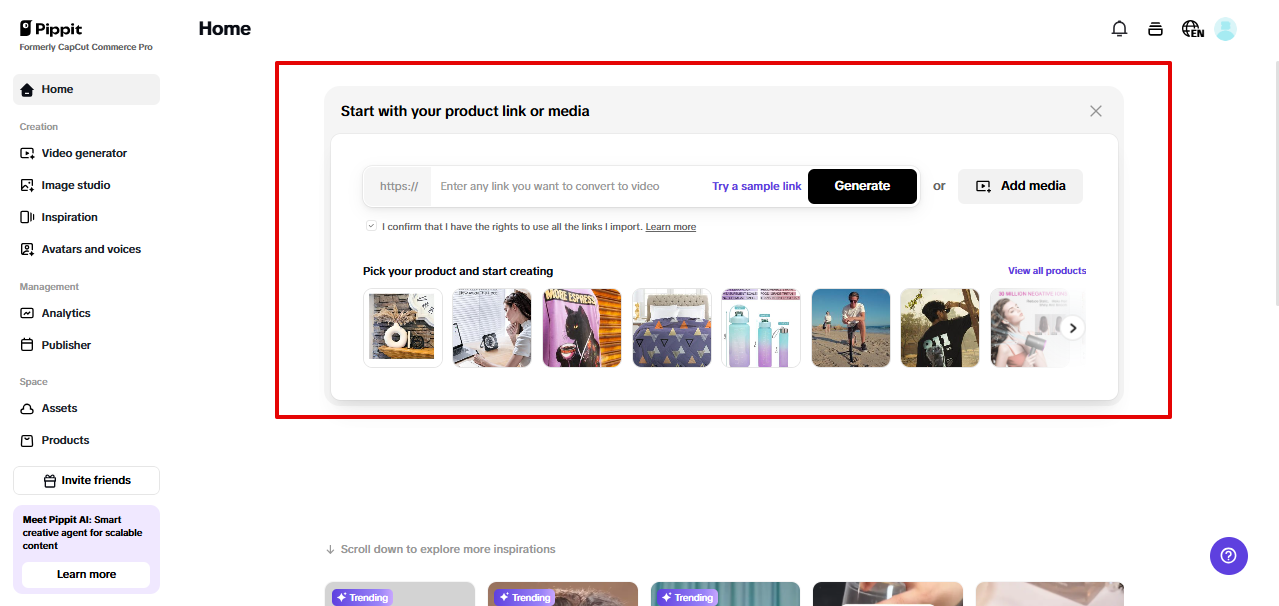Viewport: 1279px width, 606px height.
Task: Open the EN language selector
Action: (x=1191, y=28)
